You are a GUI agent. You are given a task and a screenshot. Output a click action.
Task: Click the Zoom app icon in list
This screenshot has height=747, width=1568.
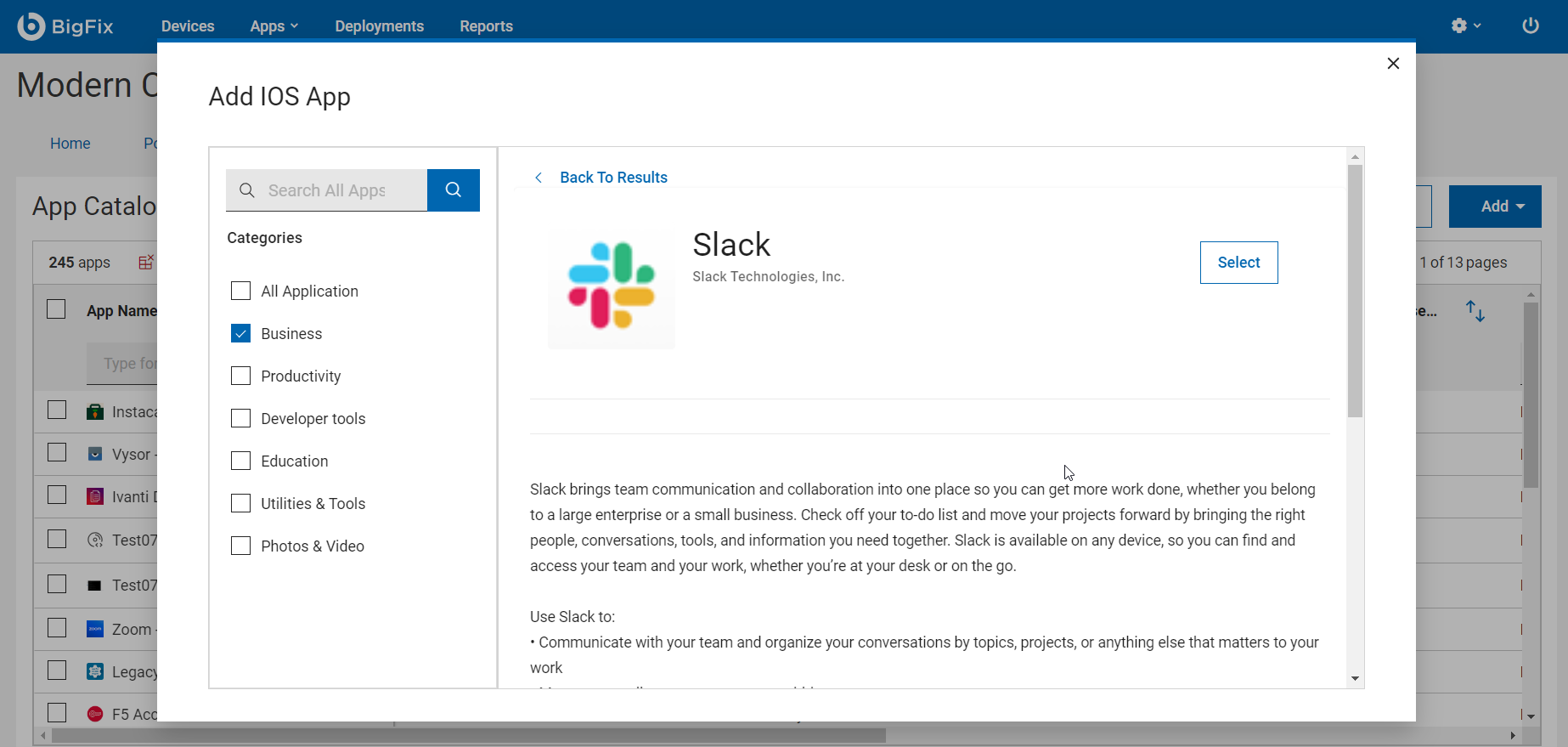pos(95,630)
